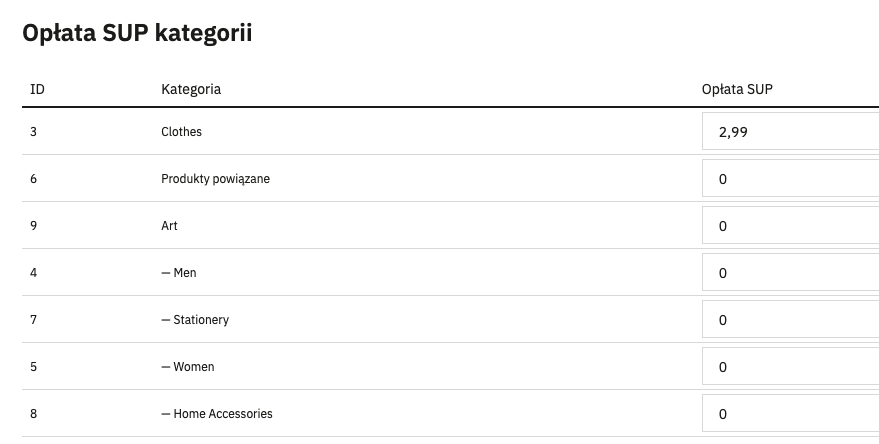Click the Opłata SUP column header
The width and height of the screenshot is (879, 444).
(x=737, y=89)
